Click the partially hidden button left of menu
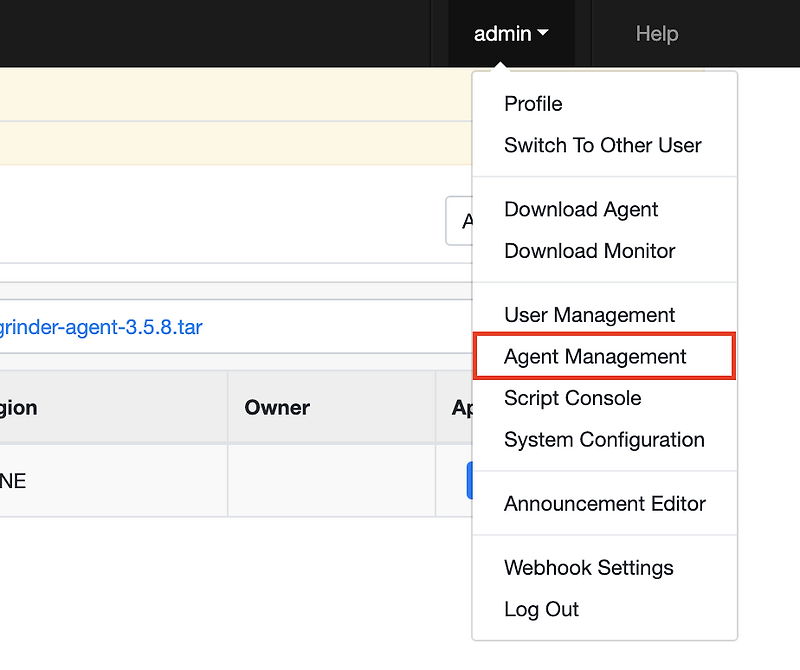Viewport: 800px width, 670px height. pyautogui.click(x=459, y=221)
